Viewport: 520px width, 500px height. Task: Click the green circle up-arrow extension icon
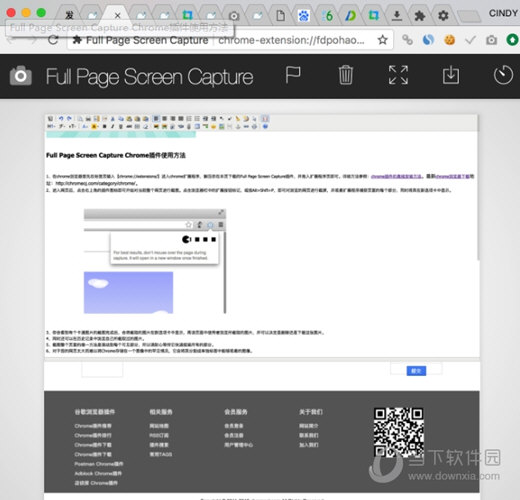[x=512, y=40]
